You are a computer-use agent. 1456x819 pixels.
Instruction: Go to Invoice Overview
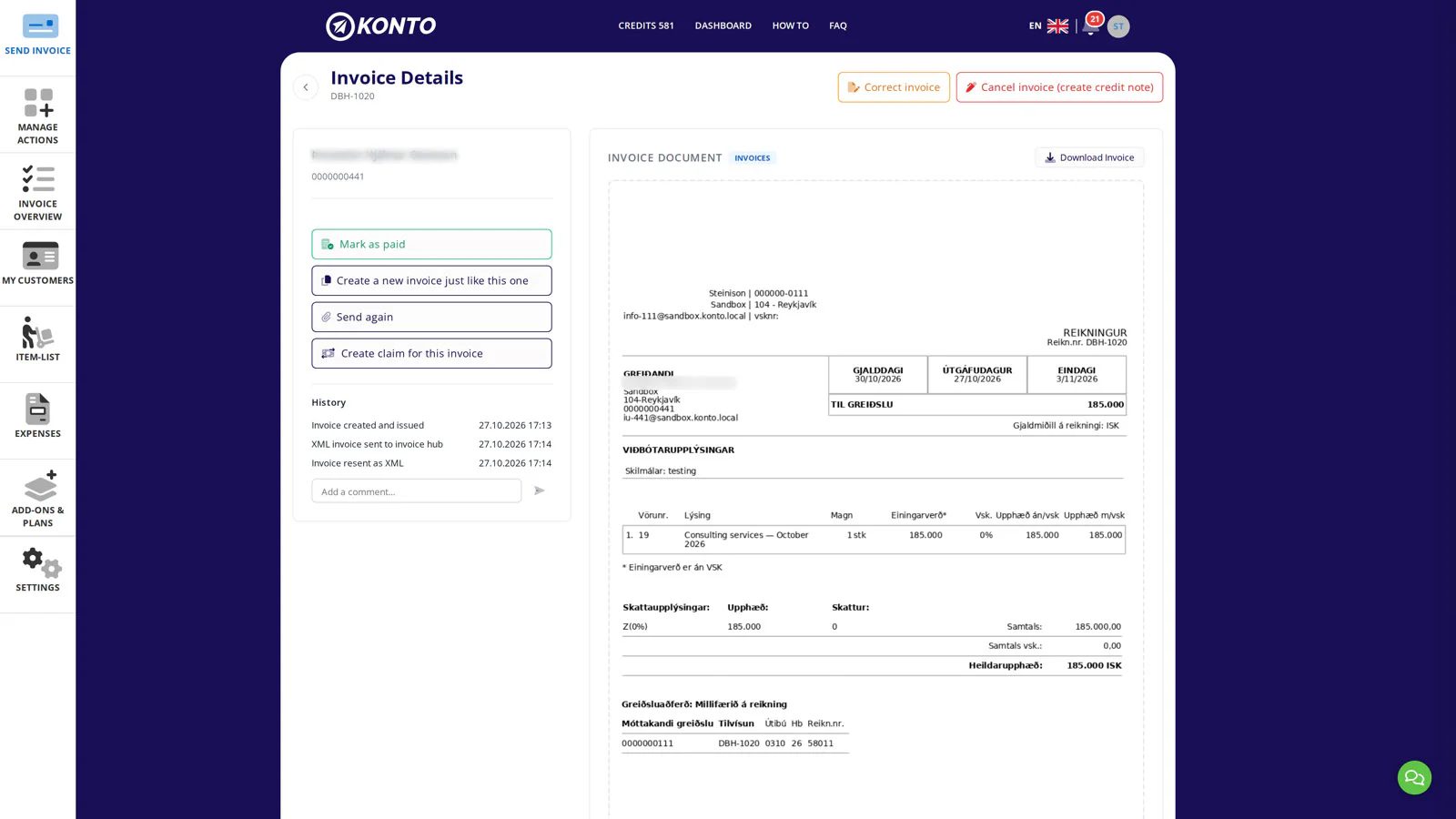(37, 192)
